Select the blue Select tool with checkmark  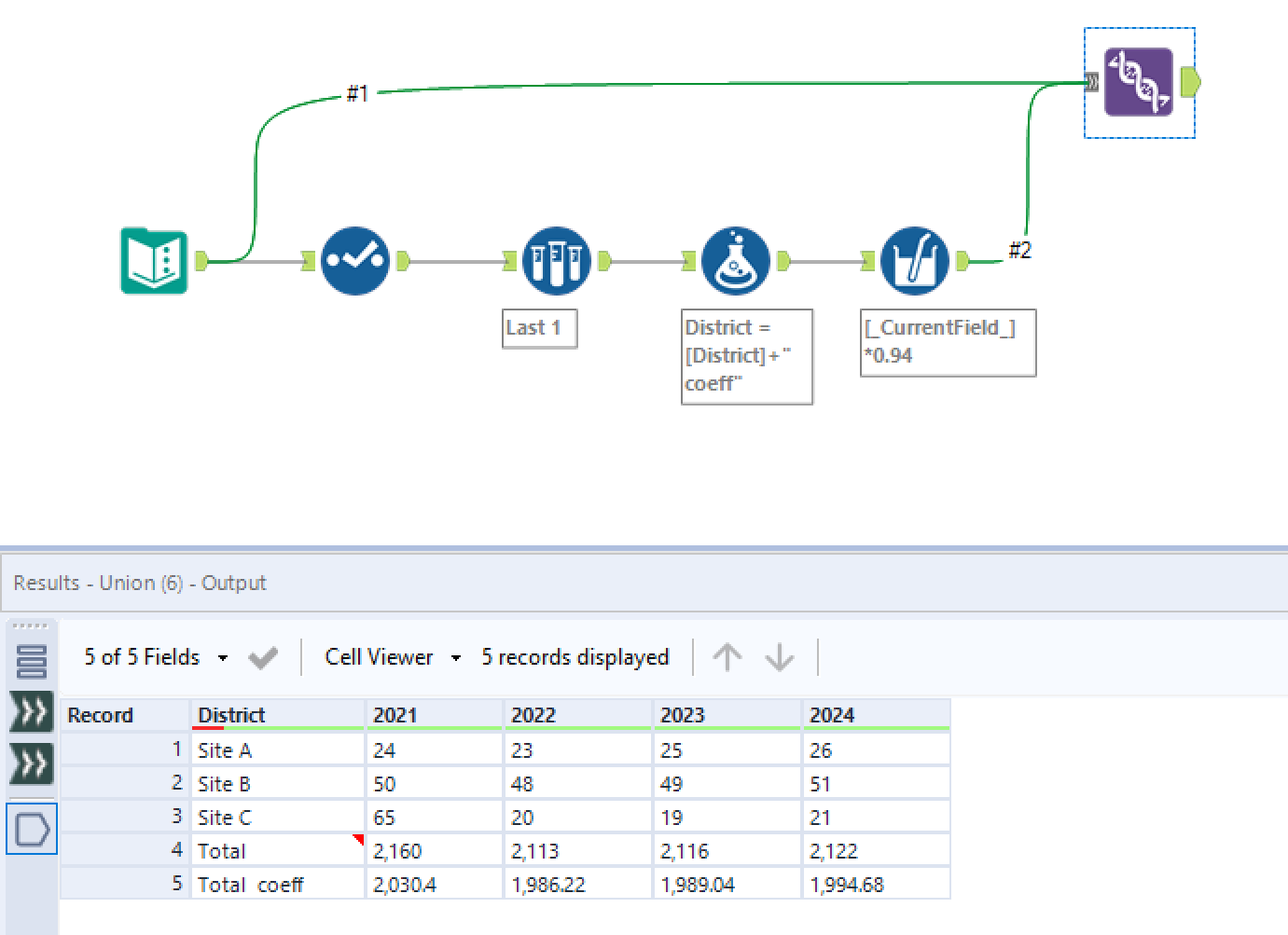(355, 261)
